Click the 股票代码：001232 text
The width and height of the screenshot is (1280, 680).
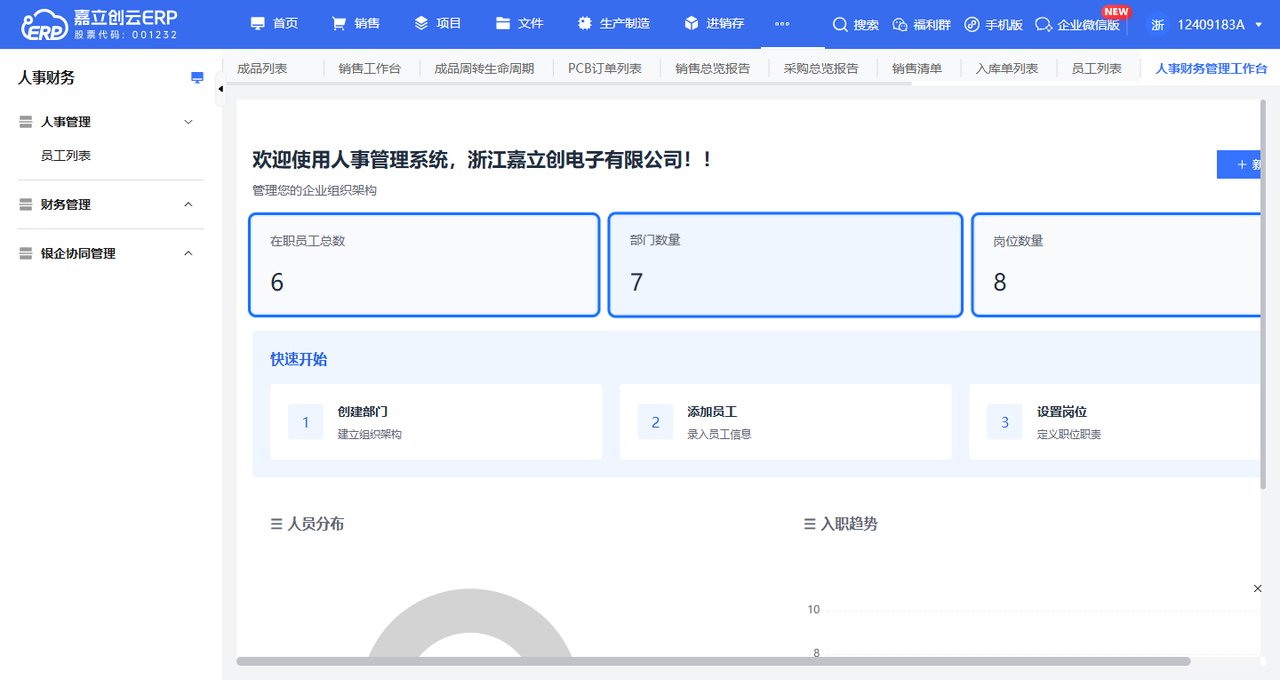126,34
